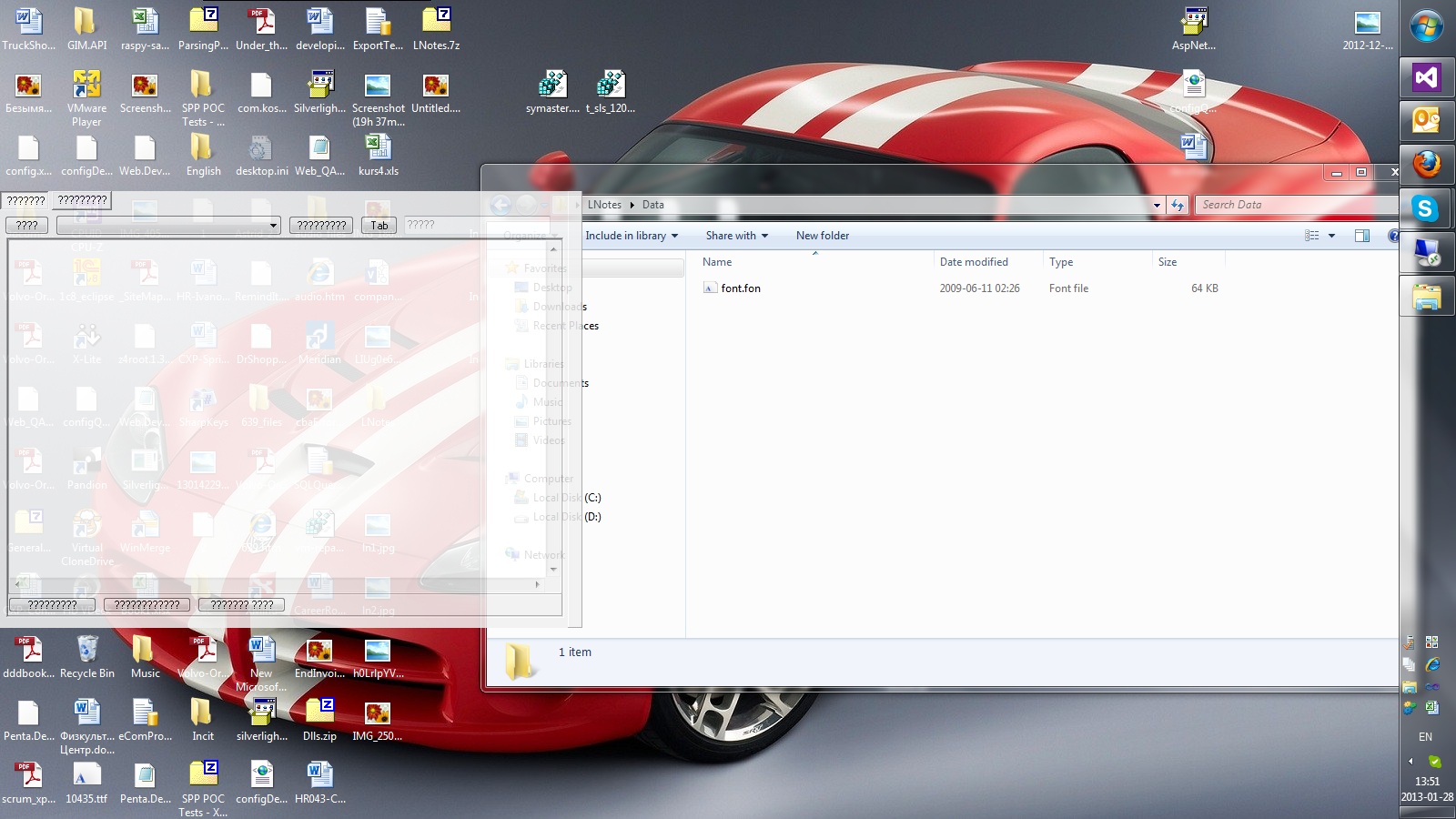Select the ExportTe... desktop file

pos(378,28)
